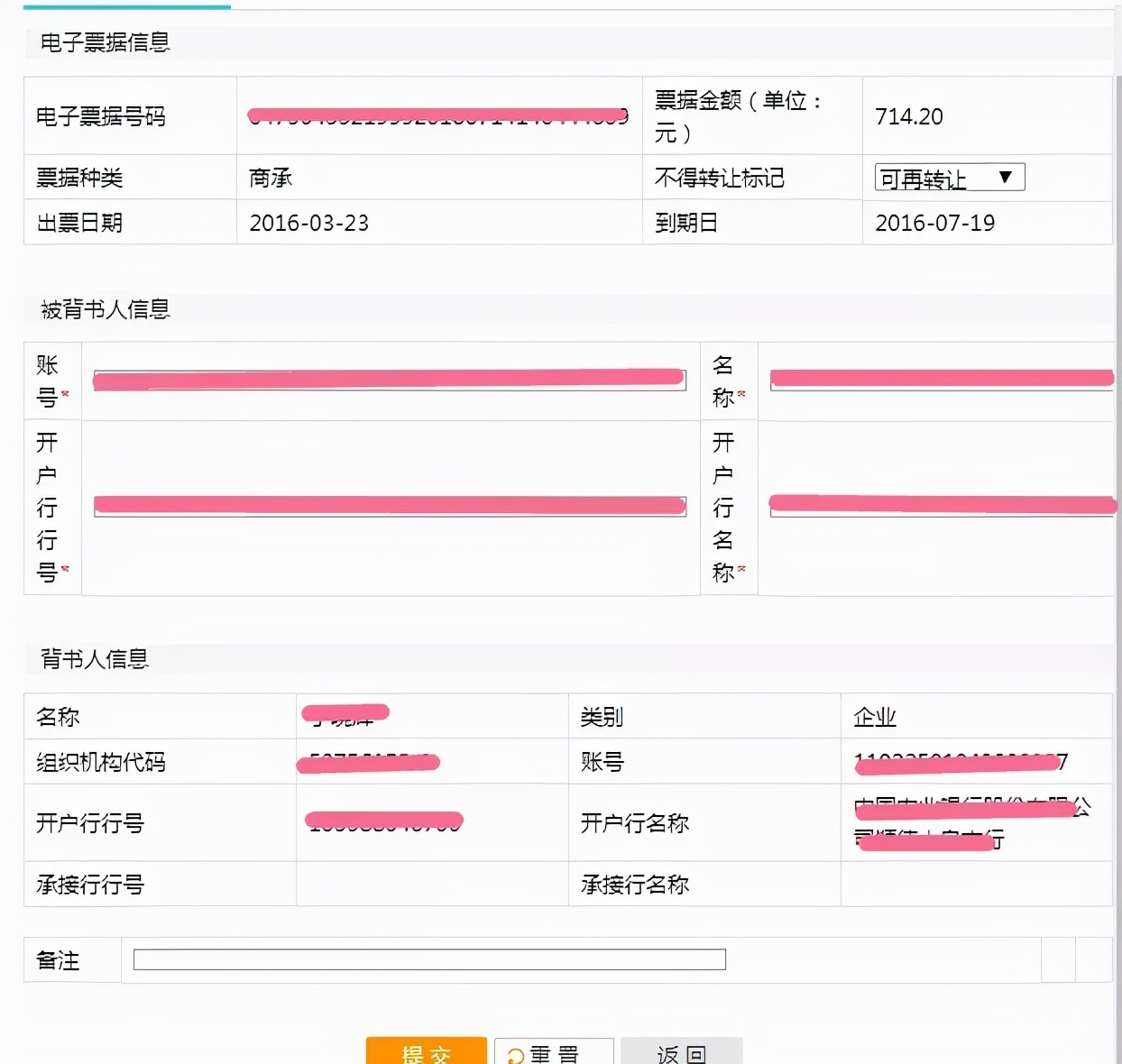This screenshot has width=1122, height=1064.
Task: Click inside the 备注 remarks input box
Action: pyautogui.click(x=428, y=959)
